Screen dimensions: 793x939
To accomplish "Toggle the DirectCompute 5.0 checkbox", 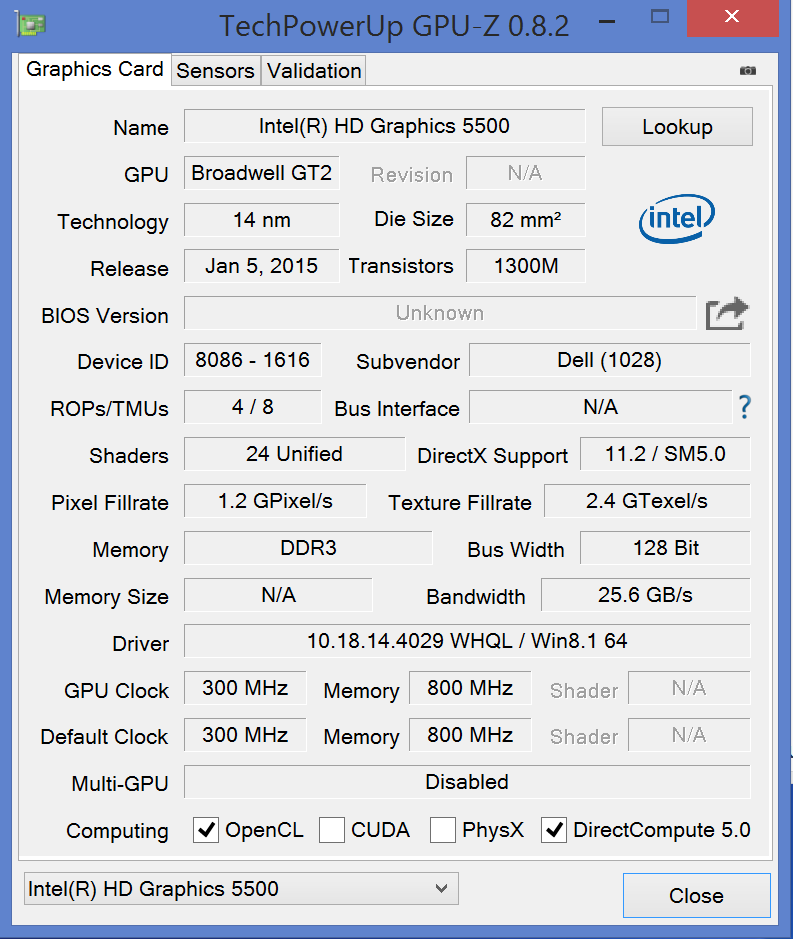I will (x=554, y=830).
